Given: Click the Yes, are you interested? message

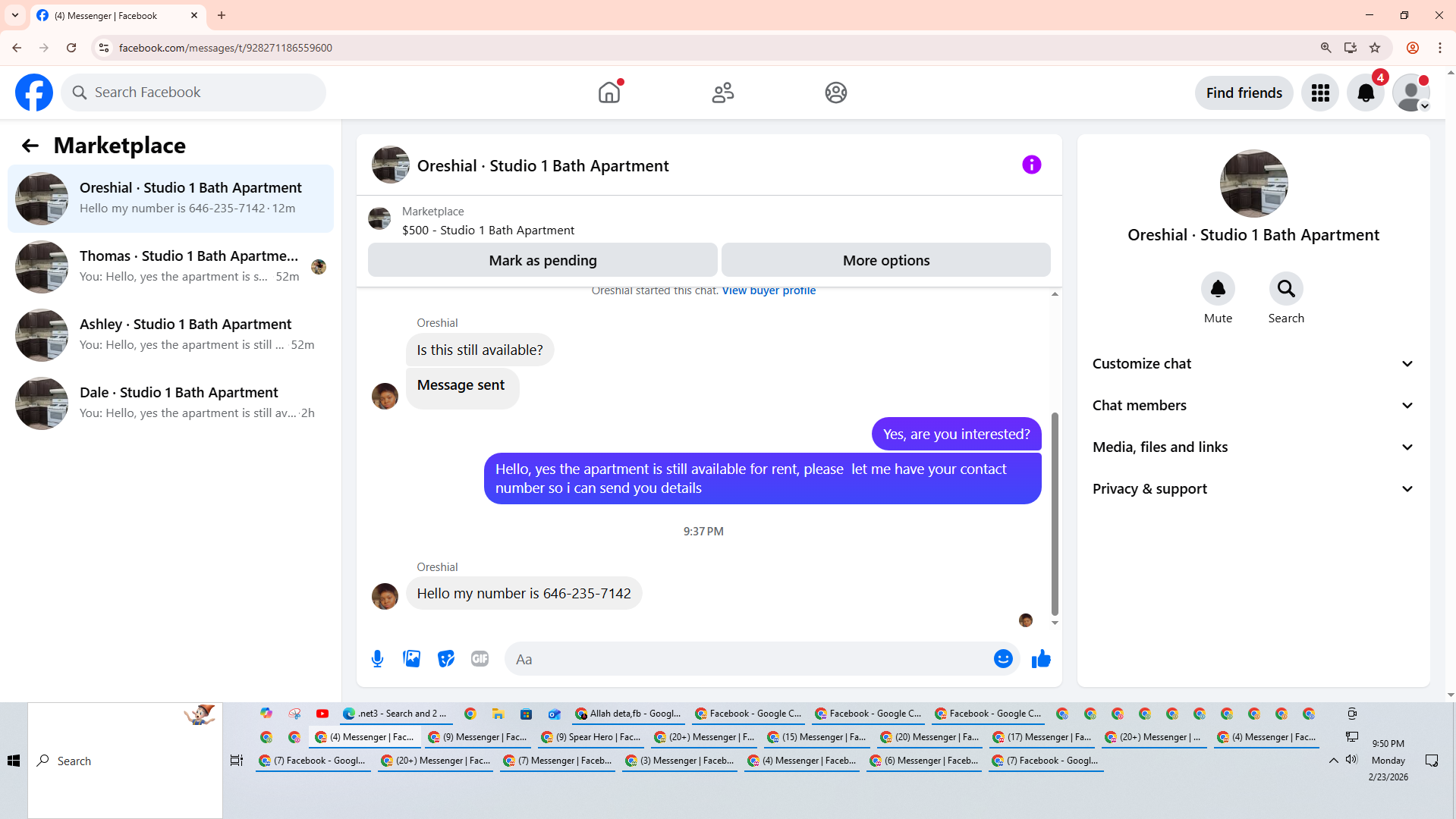Looking at the screenshot, I should pos(957,435).
